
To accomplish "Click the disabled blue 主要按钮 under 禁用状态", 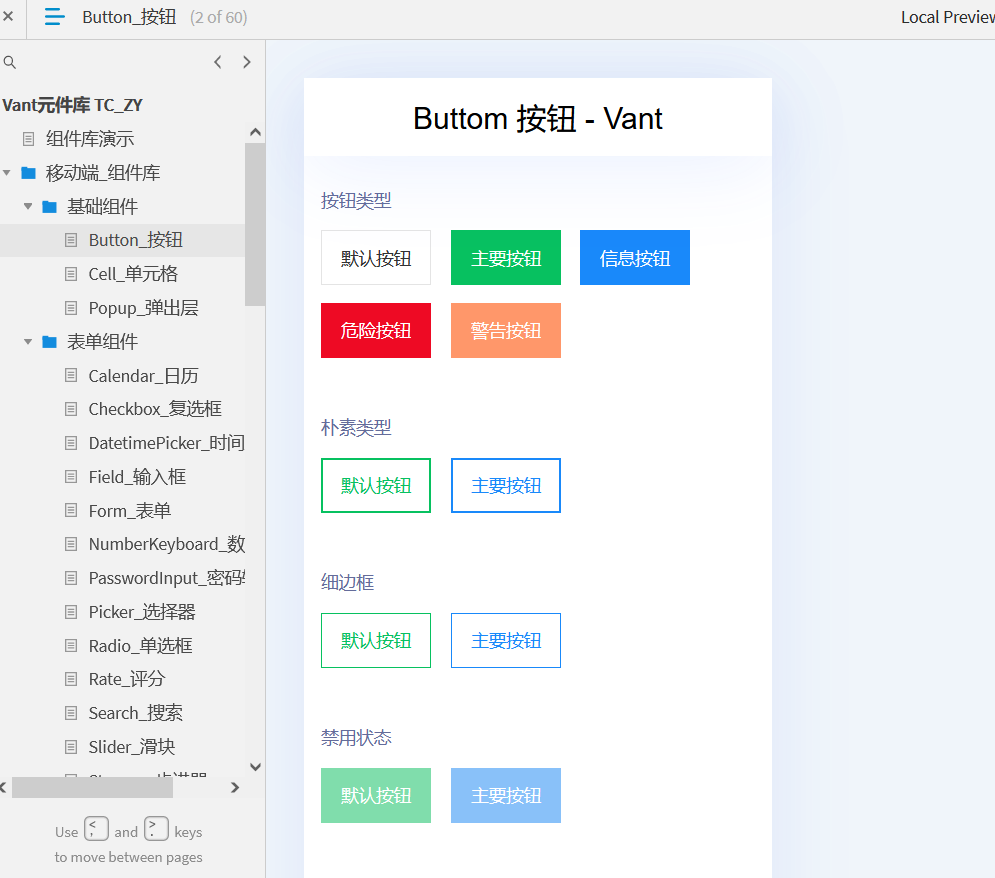I will pos(506,796).
